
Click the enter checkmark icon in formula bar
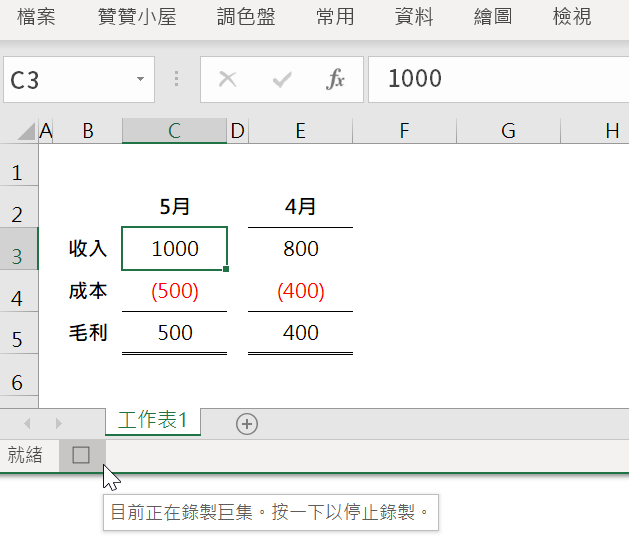[x=282, y=79]
